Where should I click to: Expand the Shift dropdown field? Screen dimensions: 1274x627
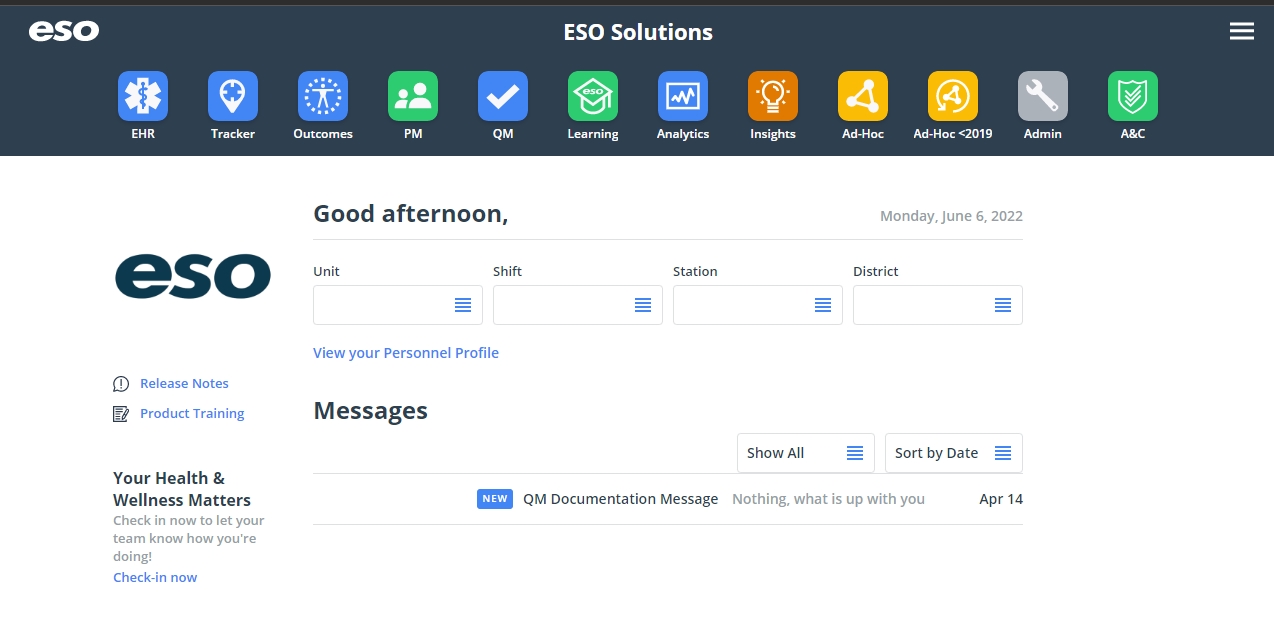(x=578, y=305)
